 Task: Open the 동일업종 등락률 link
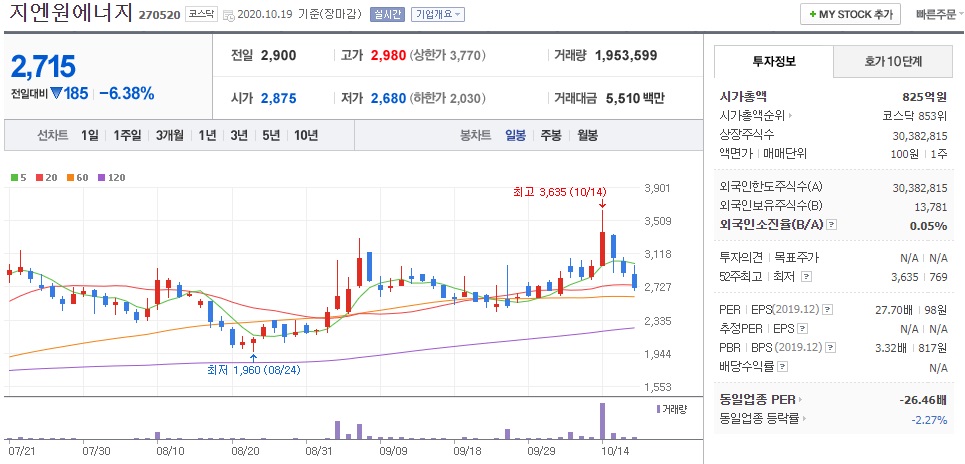762,419
